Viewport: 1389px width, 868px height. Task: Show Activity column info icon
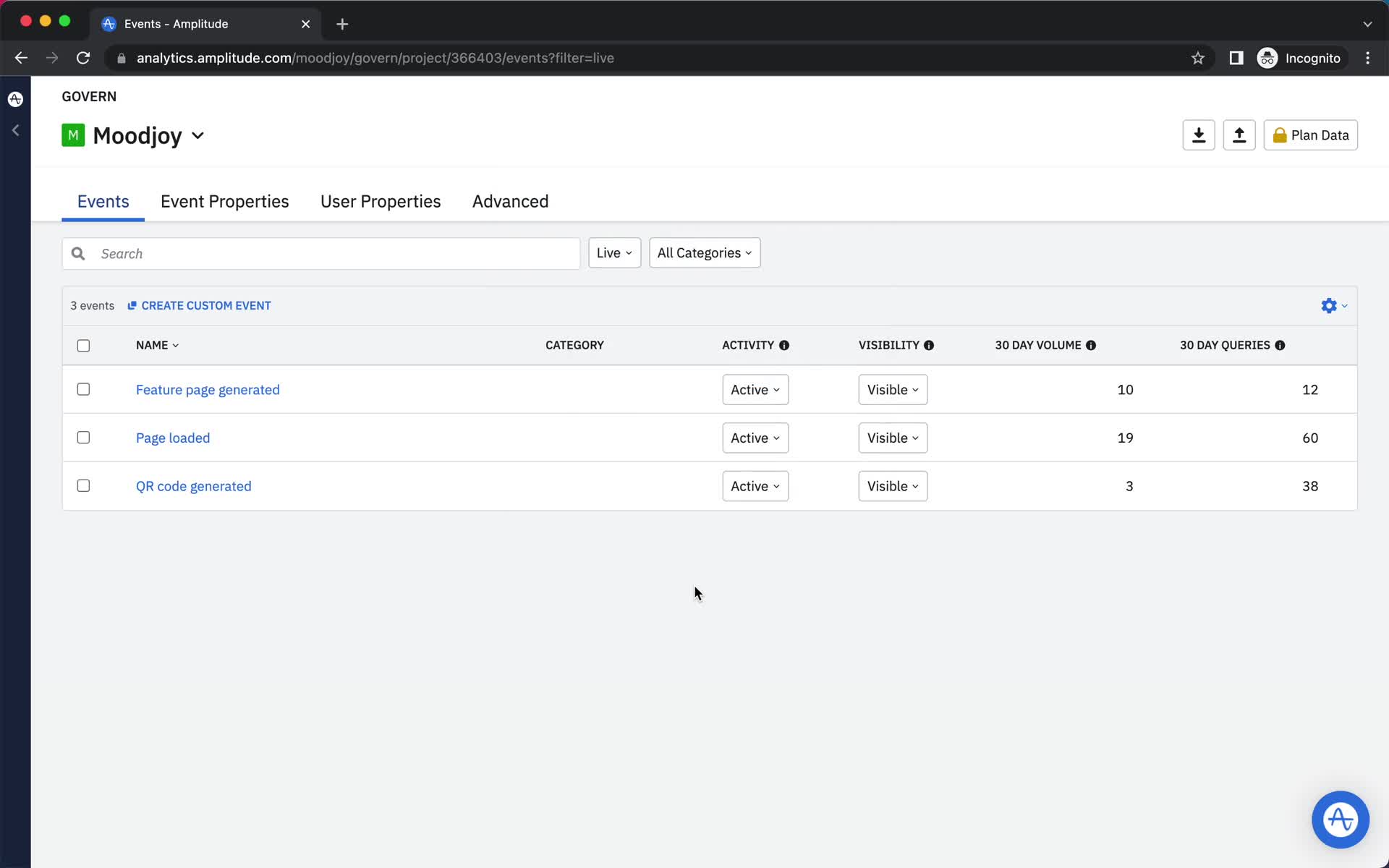pyautogui.click(x=784, y=346)
